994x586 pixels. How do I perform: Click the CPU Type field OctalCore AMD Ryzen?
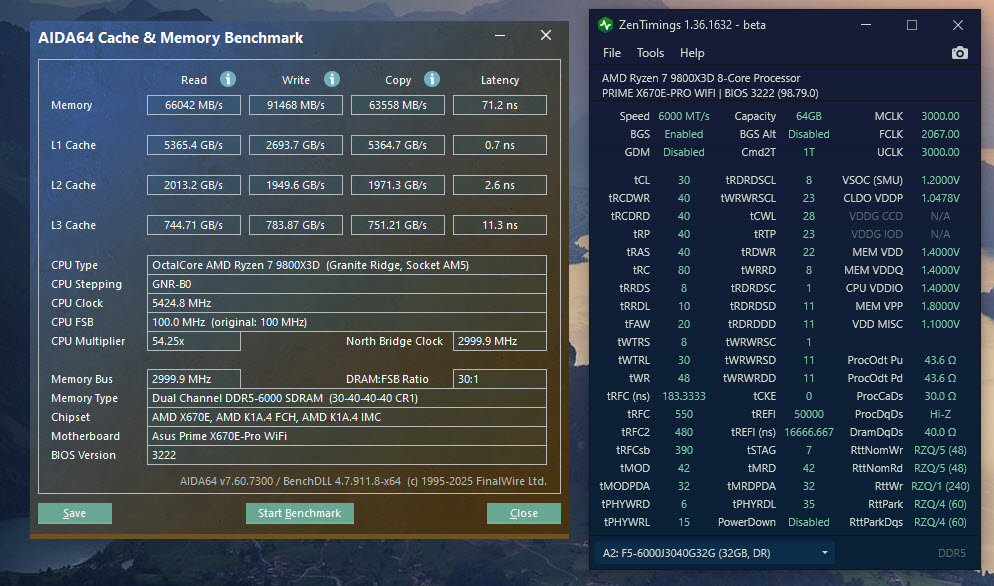[x=347, y=265]
